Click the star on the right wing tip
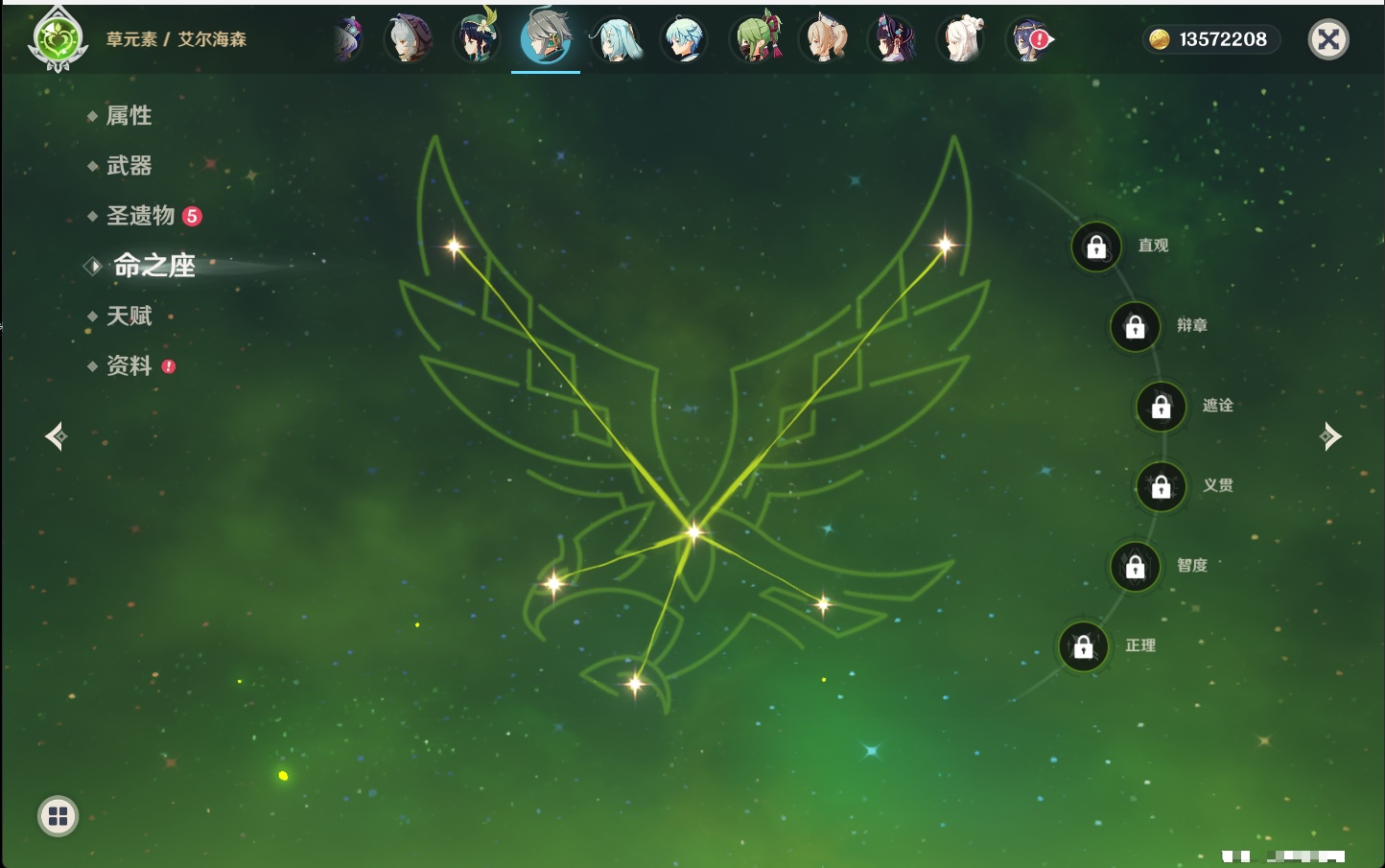This screenshot has width=1385, height=868. pos(945,245)
